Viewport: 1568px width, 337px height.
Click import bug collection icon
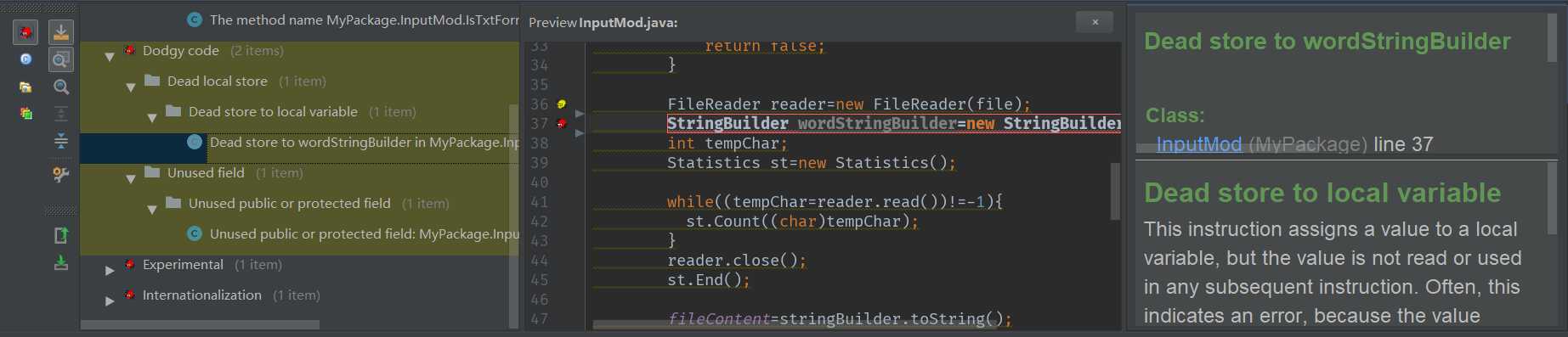point(61,263)
